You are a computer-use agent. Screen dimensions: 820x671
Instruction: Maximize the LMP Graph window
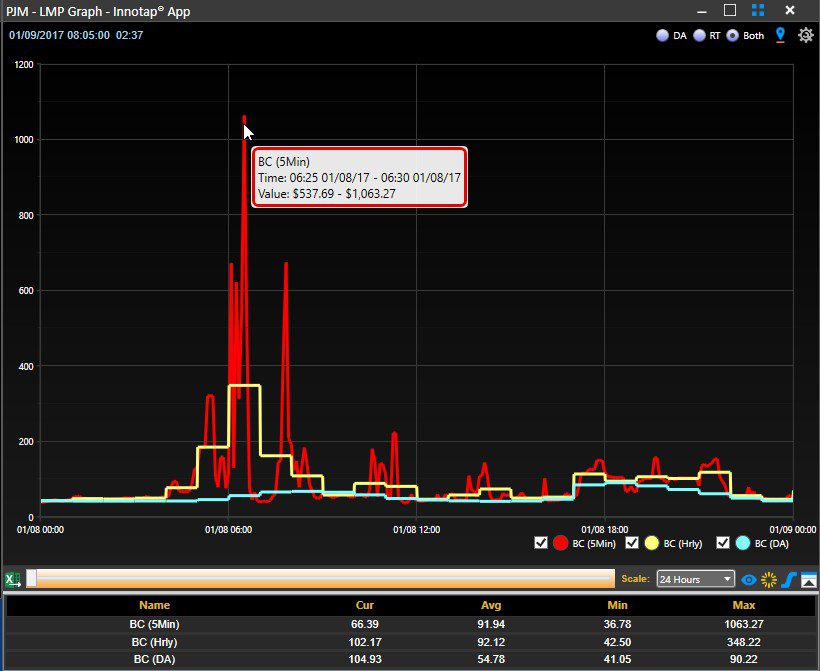click(x=730, y=10)
